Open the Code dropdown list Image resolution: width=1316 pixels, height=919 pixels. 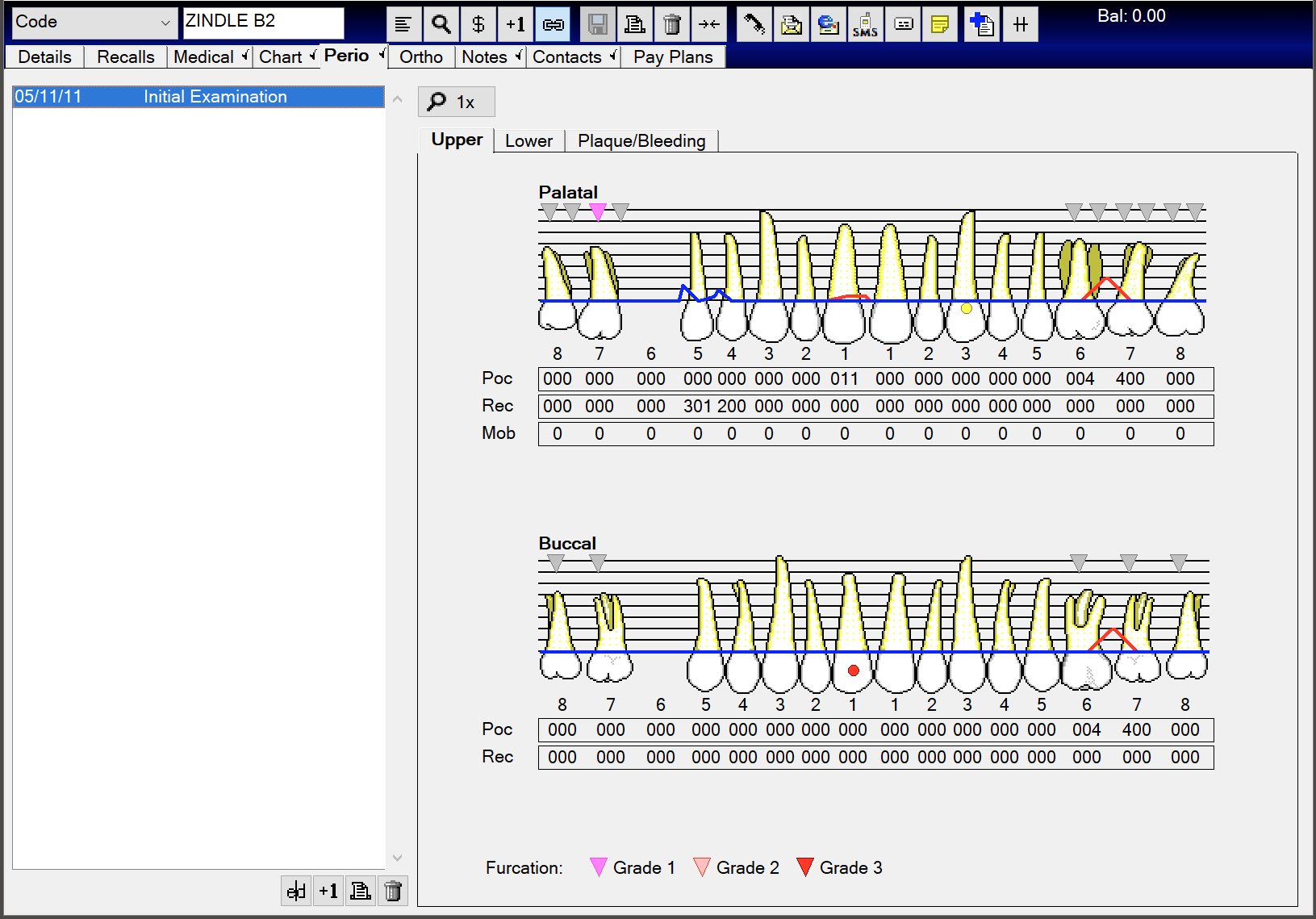[165, 23]
